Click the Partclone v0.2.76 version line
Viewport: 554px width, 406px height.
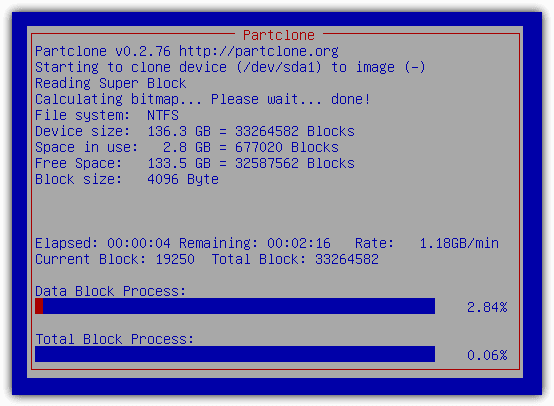coord(187,51)
